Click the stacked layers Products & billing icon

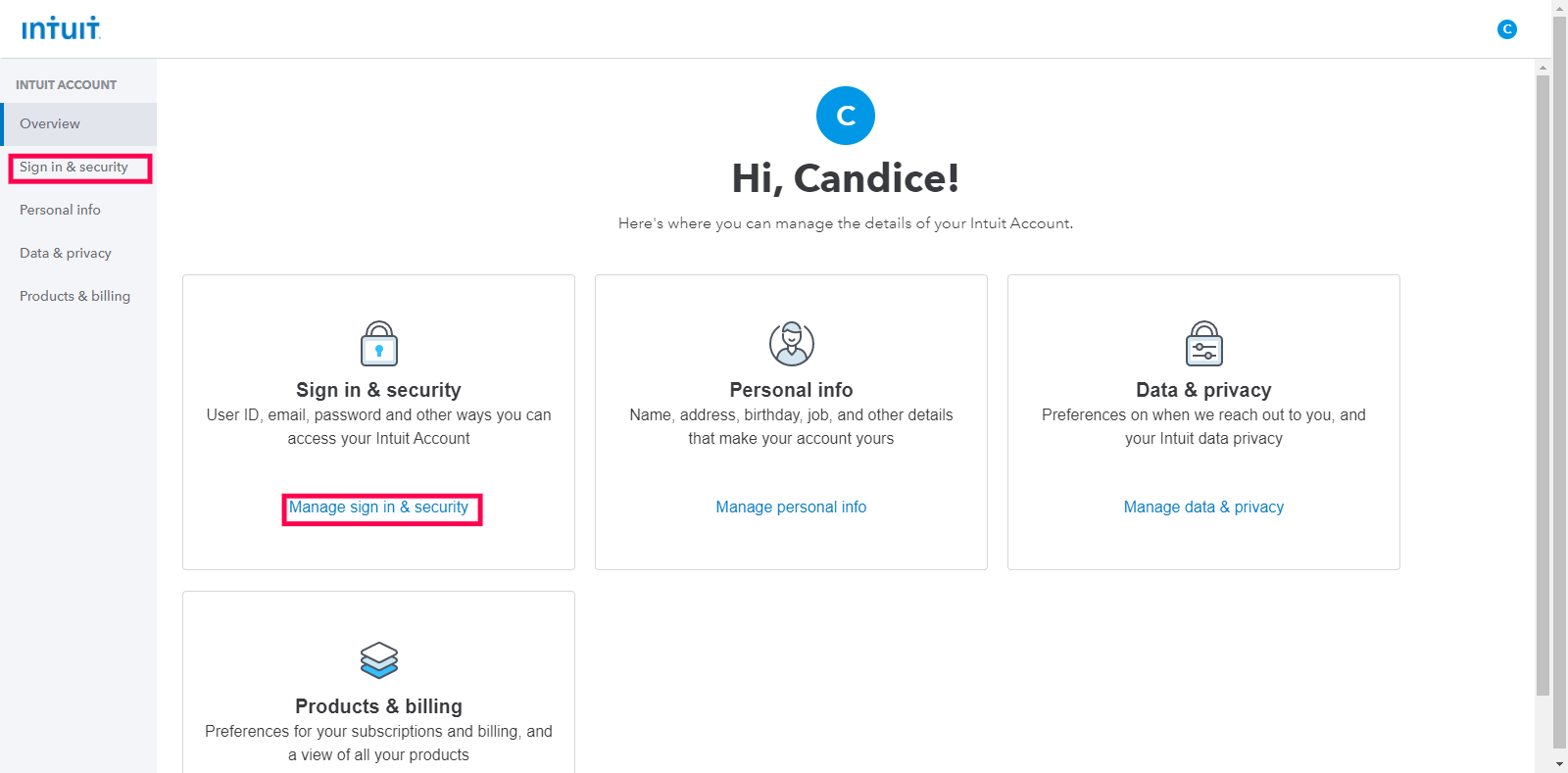[379, 660]
